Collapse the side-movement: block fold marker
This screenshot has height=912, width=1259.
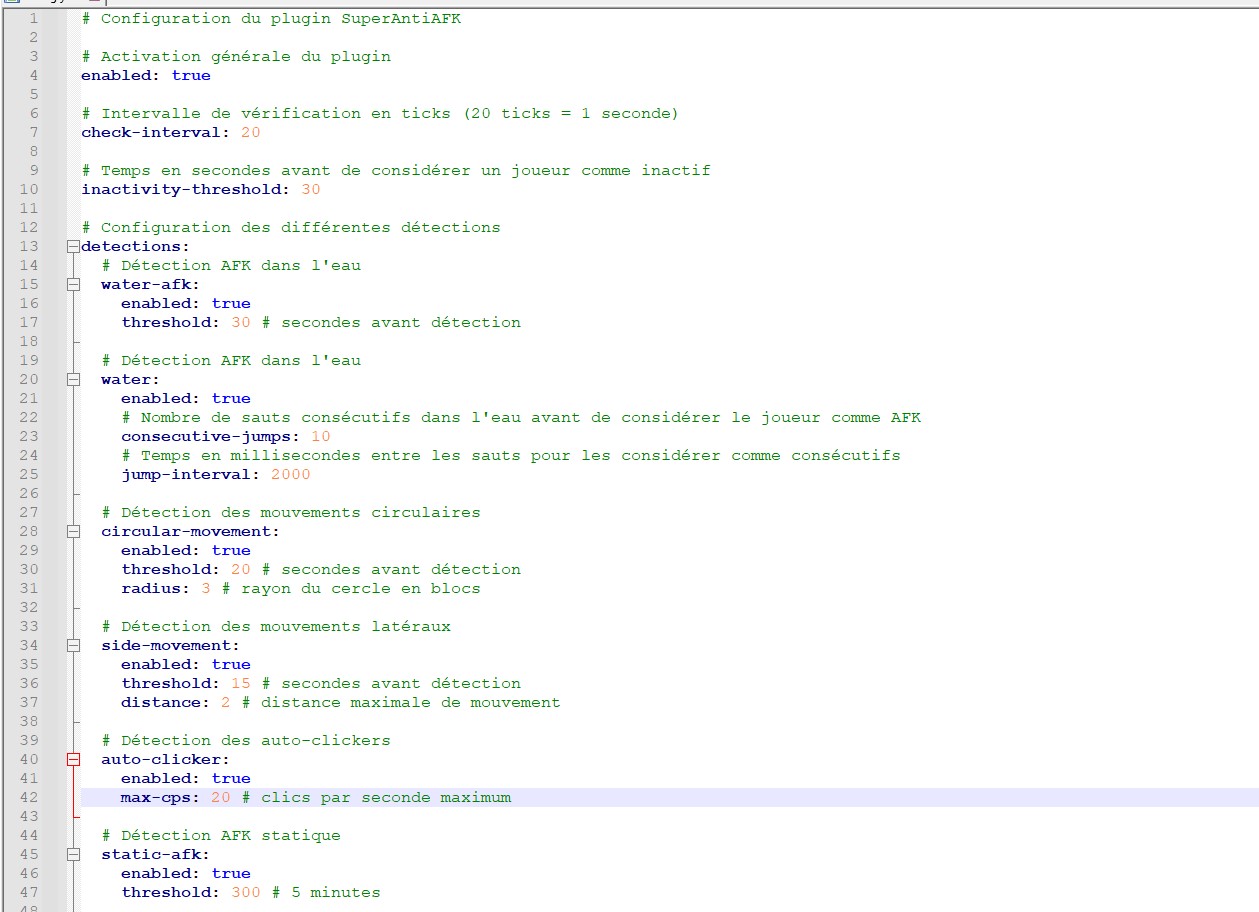click(x=73, y=645)
